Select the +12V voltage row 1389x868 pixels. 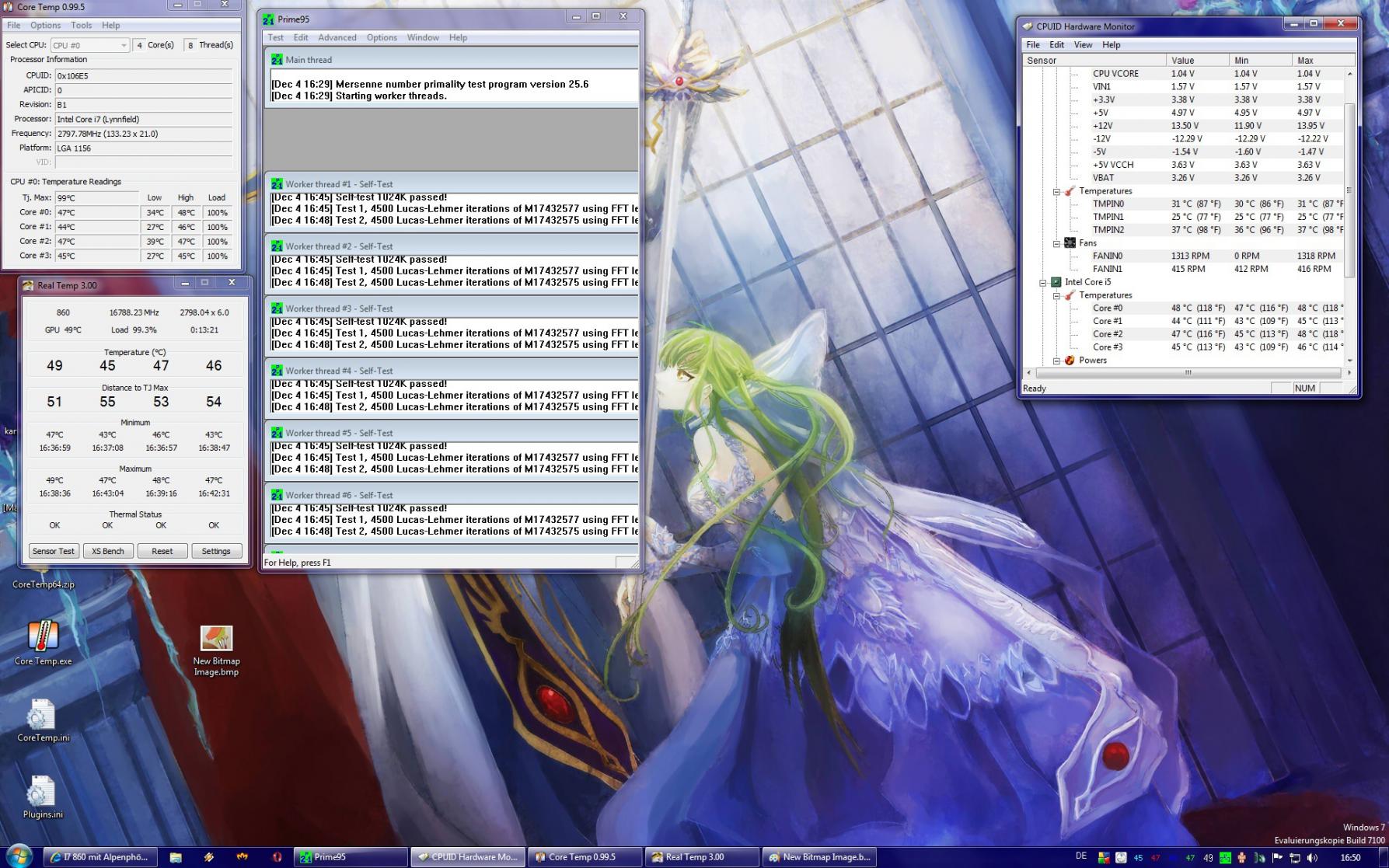pos(1184,126)
